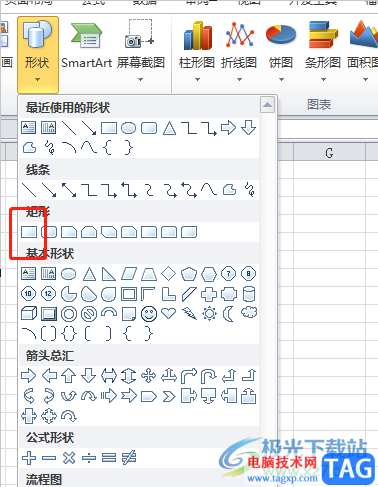378x487 pixels.
Task: Pick cloud shape in 基本形状
Action: 249,313
